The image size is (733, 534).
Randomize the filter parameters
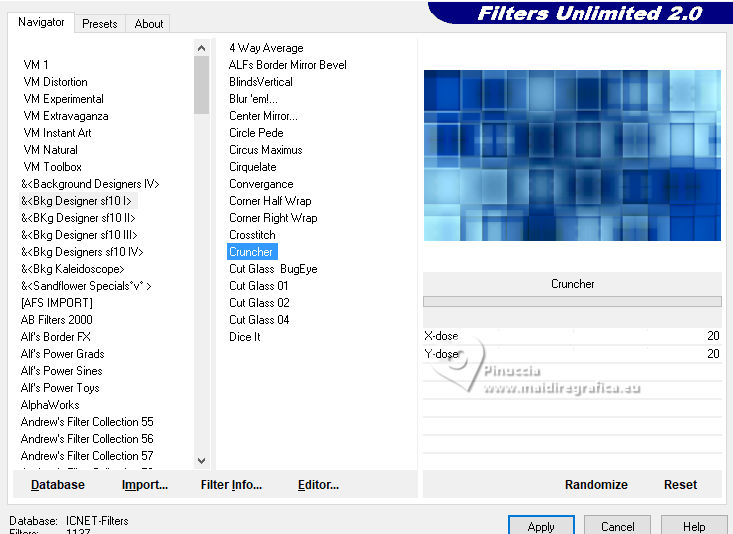596,484
